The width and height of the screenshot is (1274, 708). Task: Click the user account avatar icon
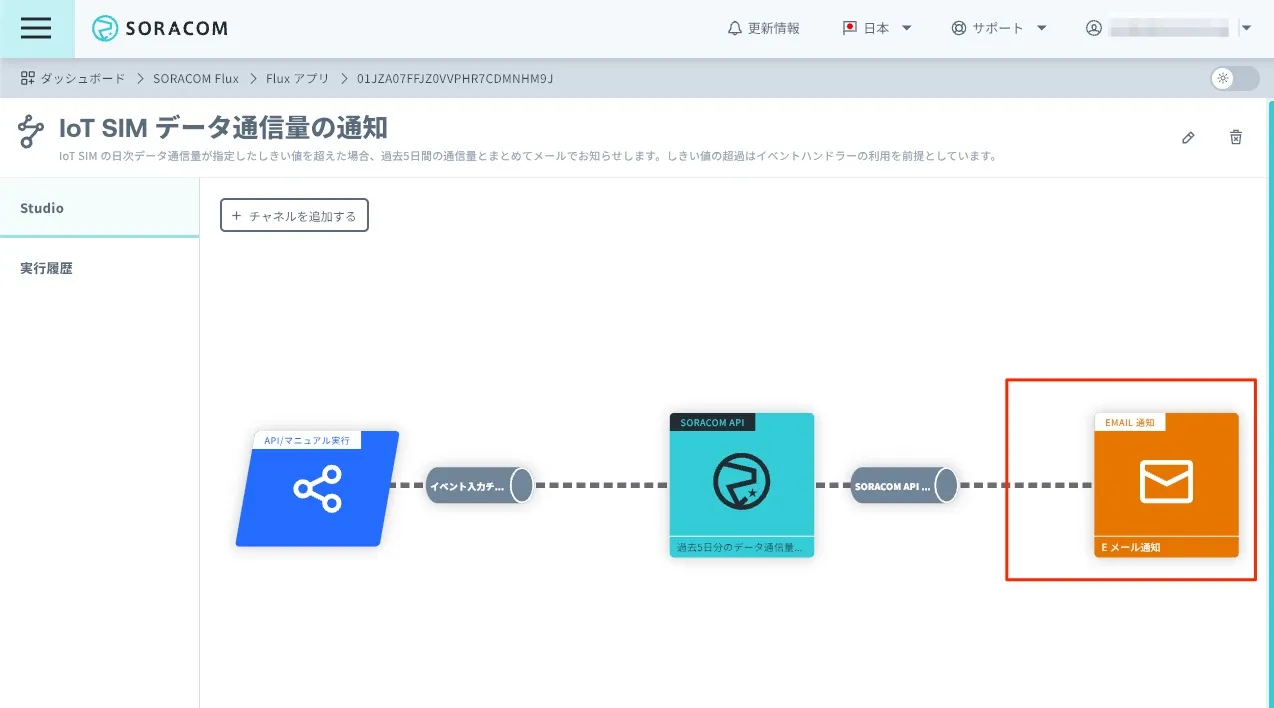[1094, 28]
